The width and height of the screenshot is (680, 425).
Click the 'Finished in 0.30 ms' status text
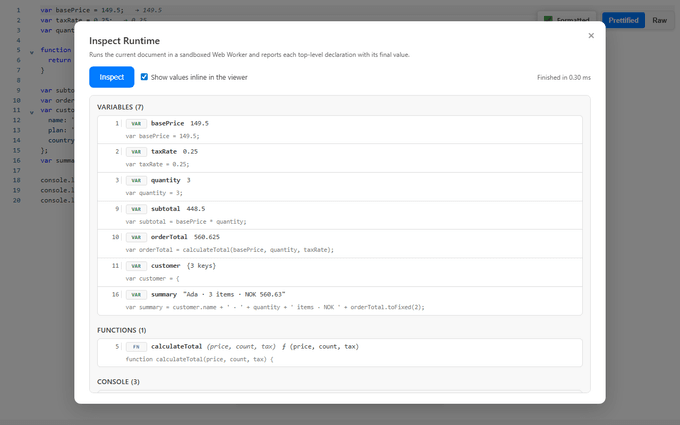tap(564, 78)
